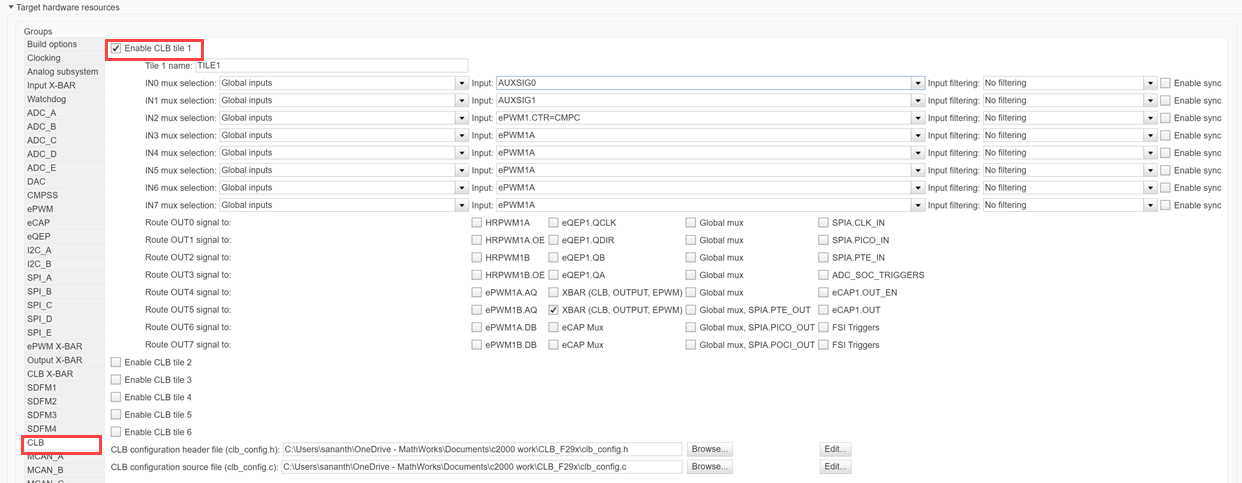Open IN7 mux selection dropdown
This screenshot has height=483, width=1242.
pyautogui.click(x=462, y=205)
